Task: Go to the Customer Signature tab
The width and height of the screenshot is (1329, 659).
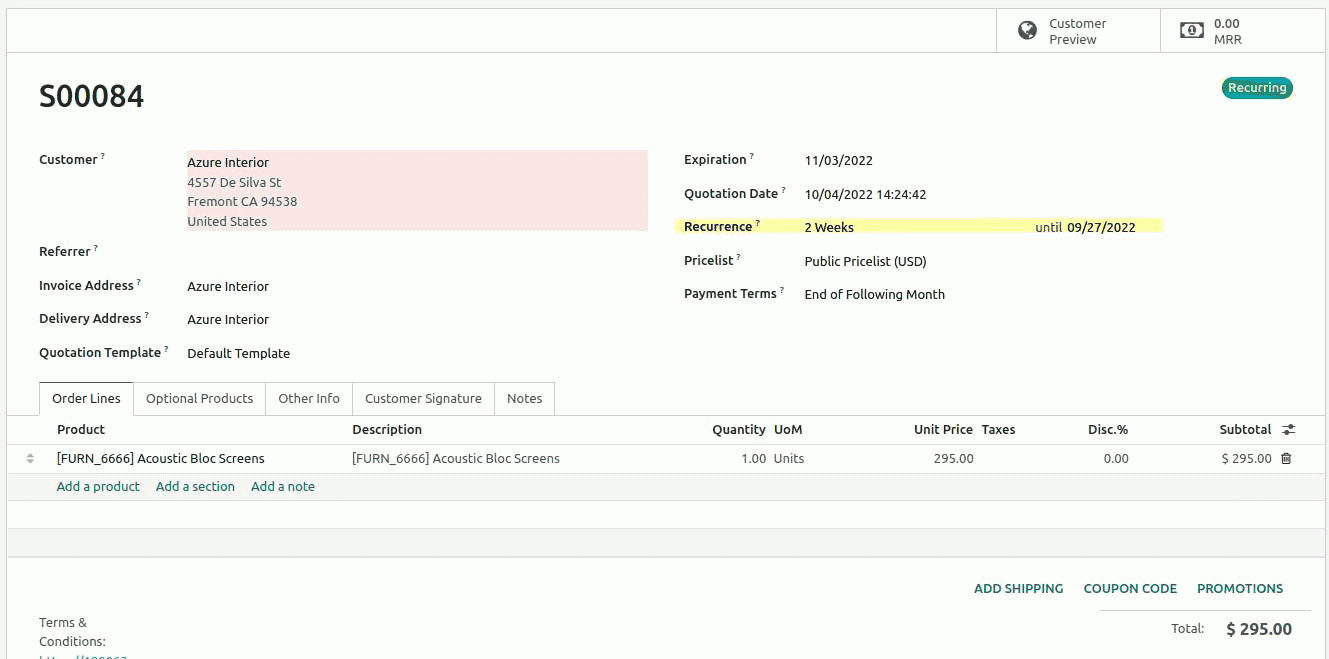Action: (423, 399)
